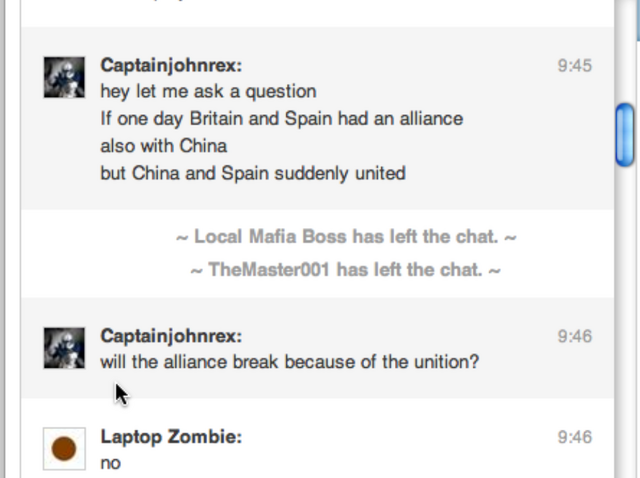640x478 pixels.
Task: Click Captainjohnrex's avatar on the 9:45 message
Action: (64, 78)
